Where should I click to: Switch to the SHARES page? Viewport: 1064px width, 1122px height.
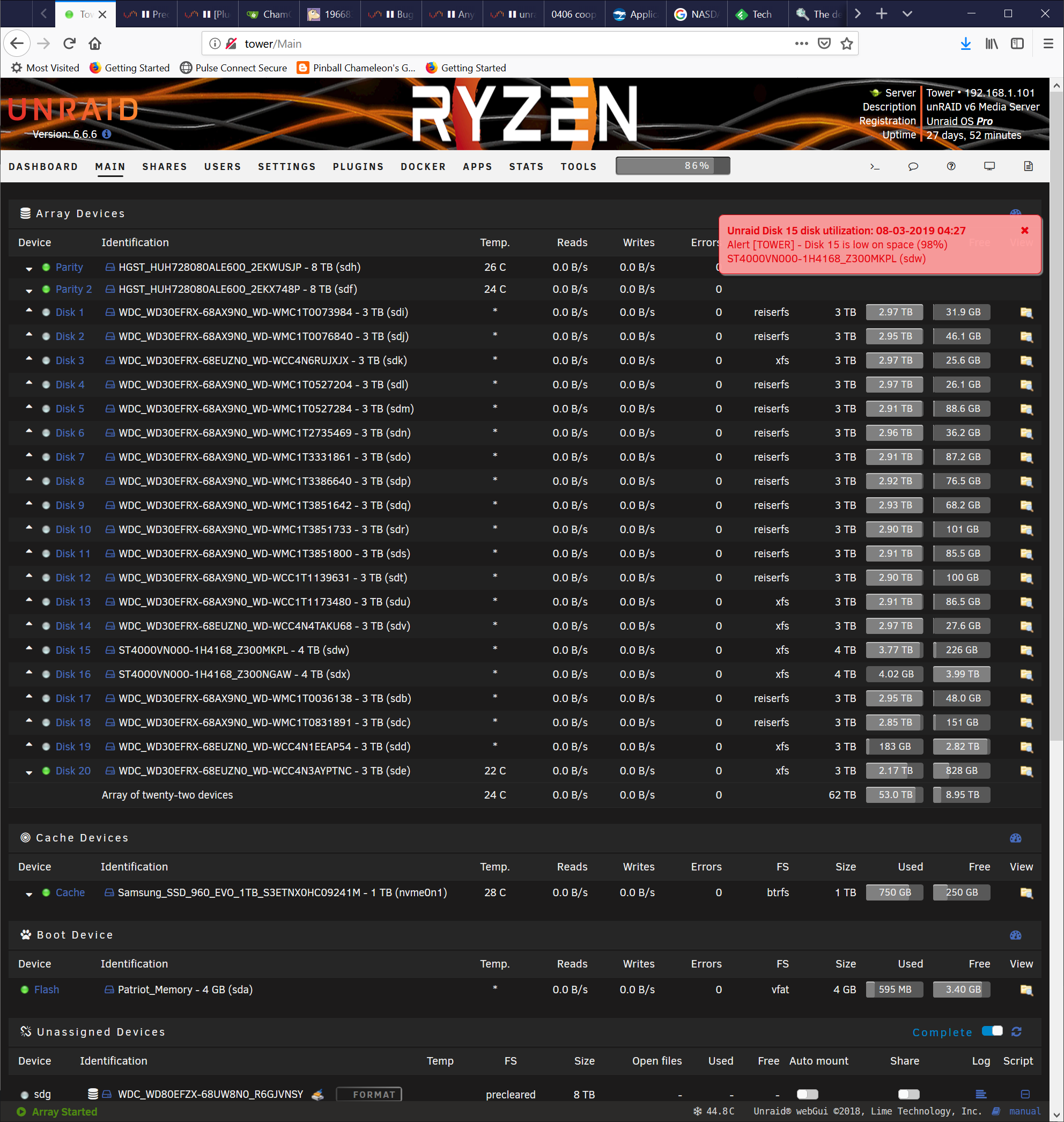(x=165, y=167)
